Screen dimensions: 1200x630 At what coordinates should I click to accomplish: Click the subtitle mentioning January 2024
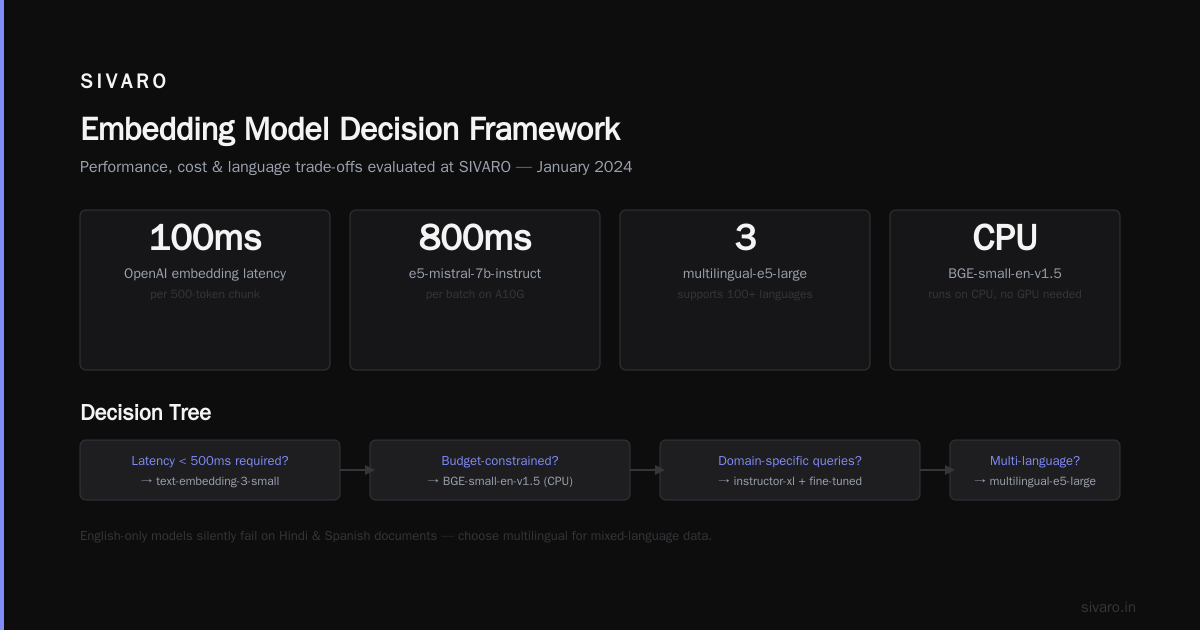point(356,167)
